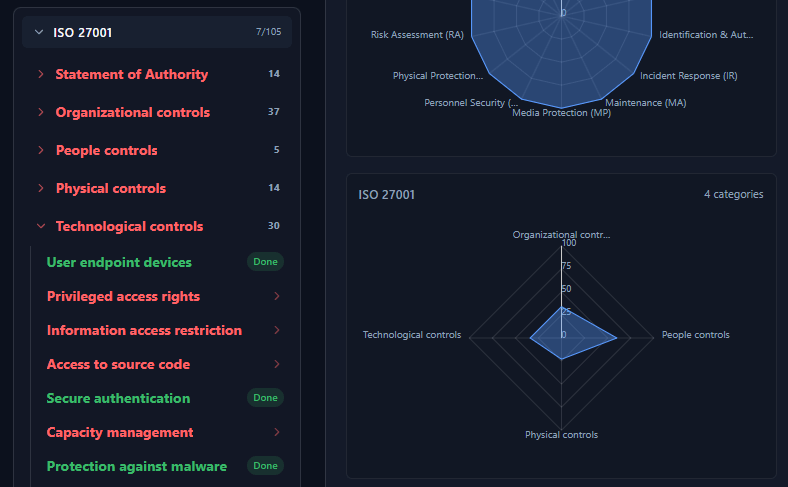Click Technological controls radar axis label
Viewport: 788px width, 487px height.
click(412, 335)
